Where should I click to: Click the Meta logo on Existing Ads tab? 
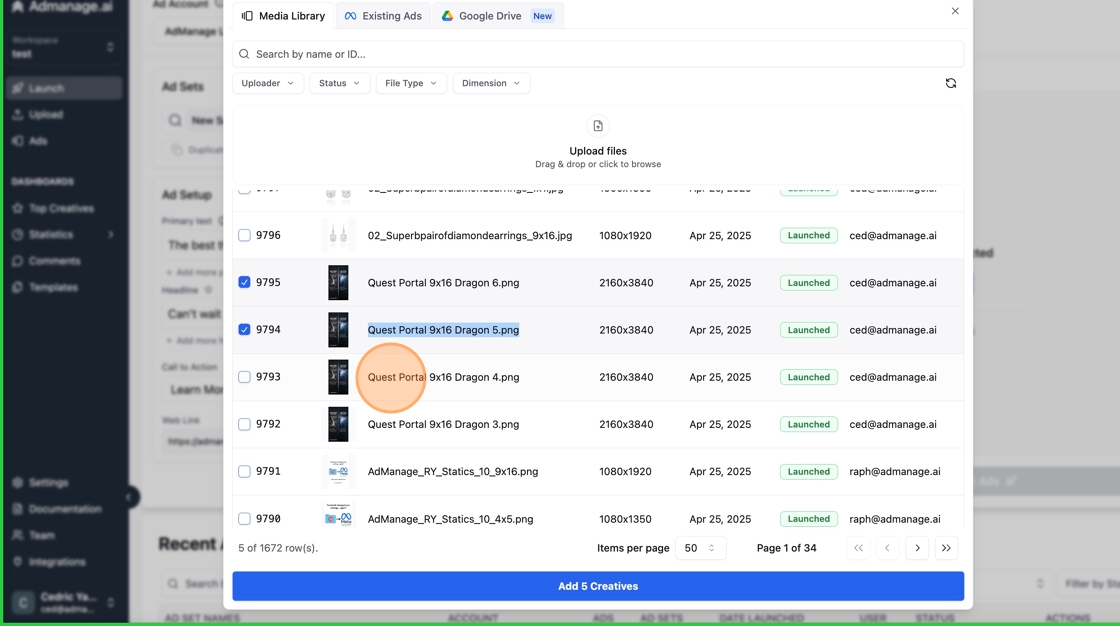350,16
